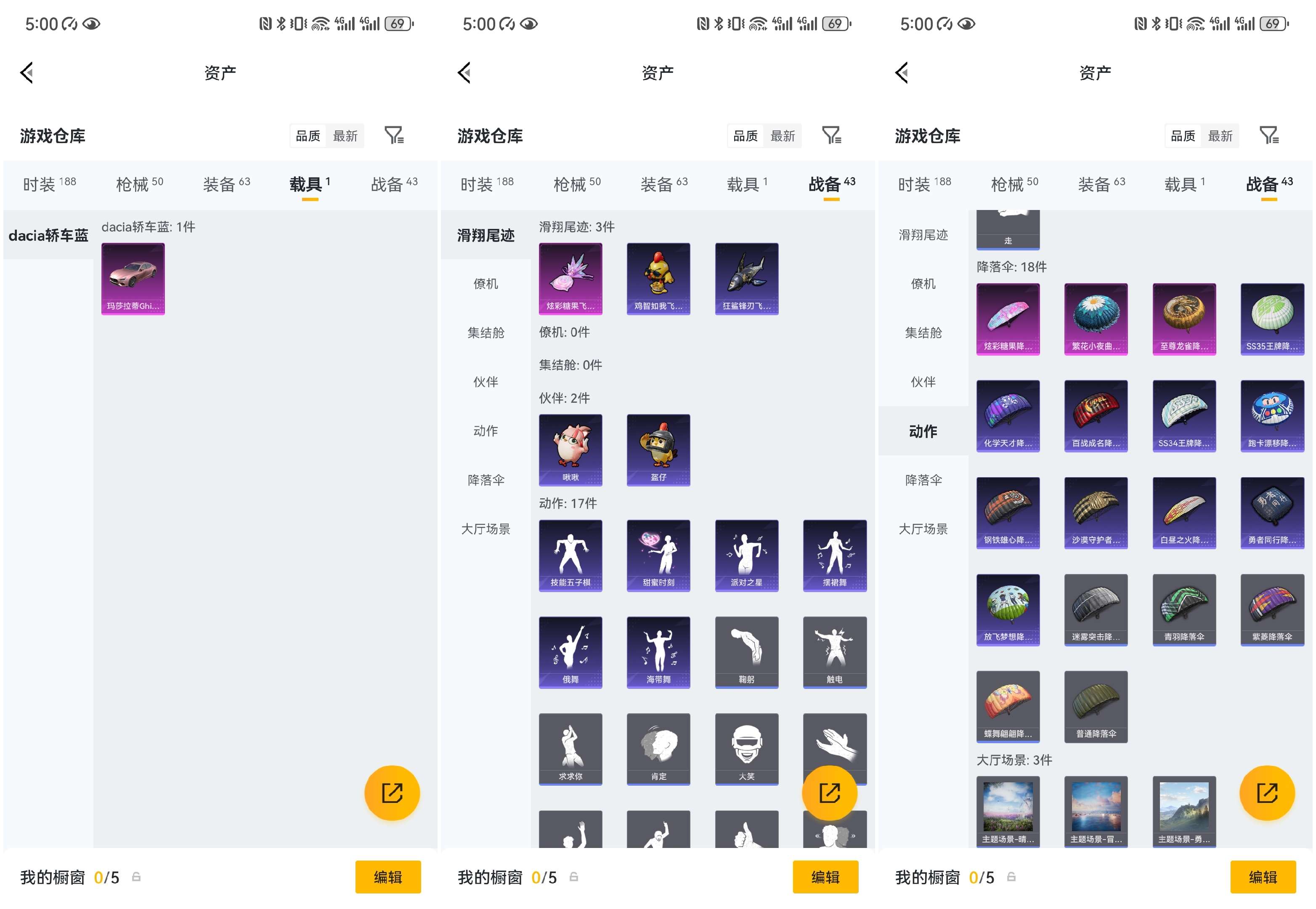Toggle sorting to 品质 in the first panel
Viewport: 1316px width, 909px height.
click(307, 135)
